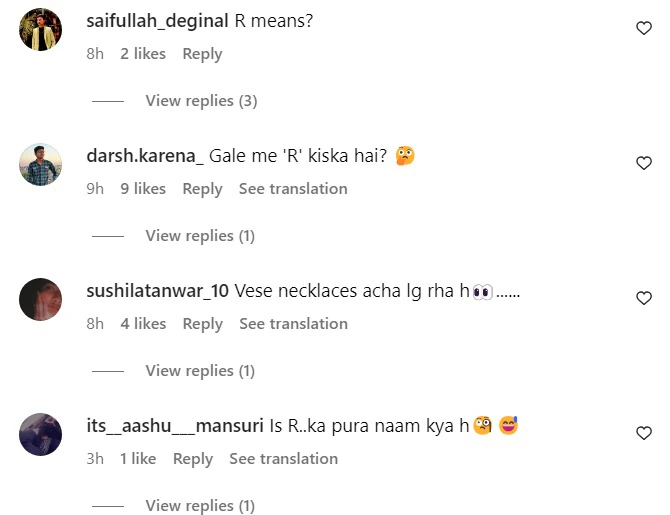The height and width of the screenshot is (515, 670).
Task: Open the saifullah_deginal username link
Action: 158,21
